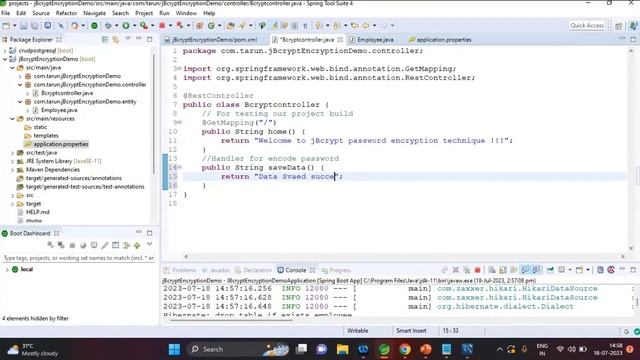Toggle show console on standard output change

click(x=525, y=270)
